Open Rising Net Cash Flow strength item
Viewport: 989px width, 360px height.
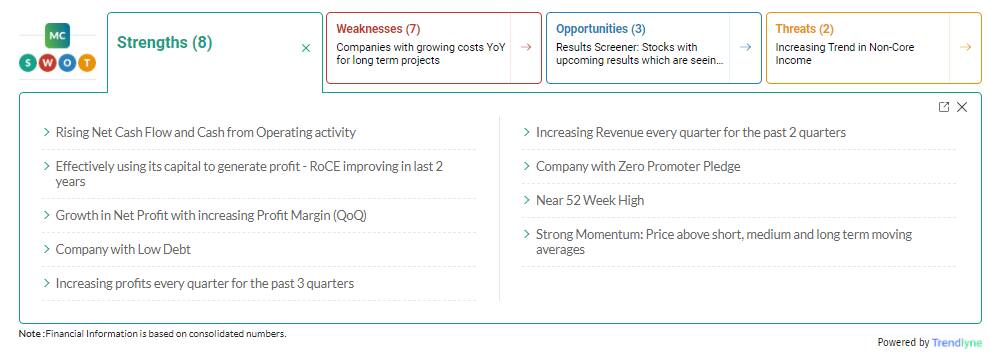coord(206,132)
